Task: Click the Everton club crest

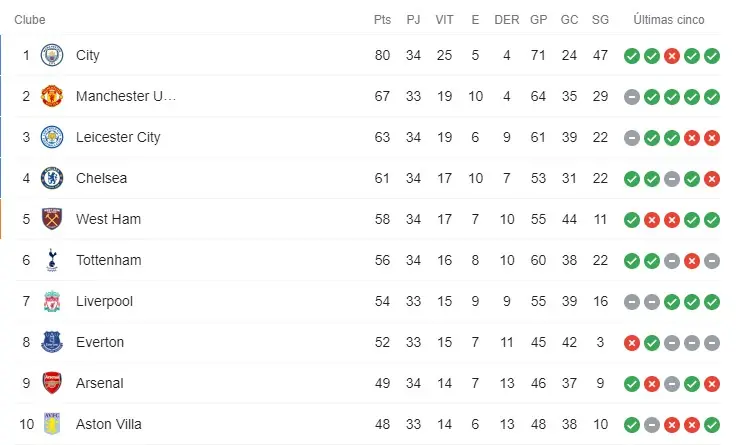Action: [51, 343]
